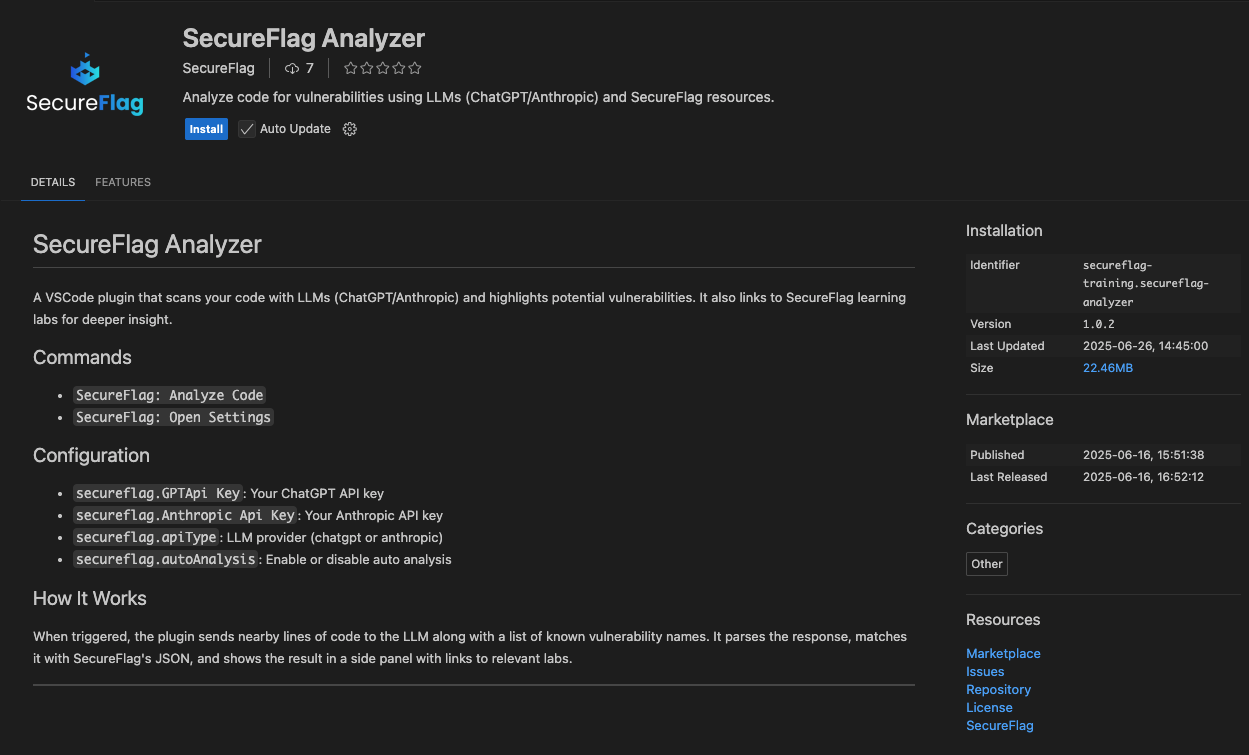The image size is (1249, 755).
Task: Click the Size label in Installation table
Action: (982, 368)
